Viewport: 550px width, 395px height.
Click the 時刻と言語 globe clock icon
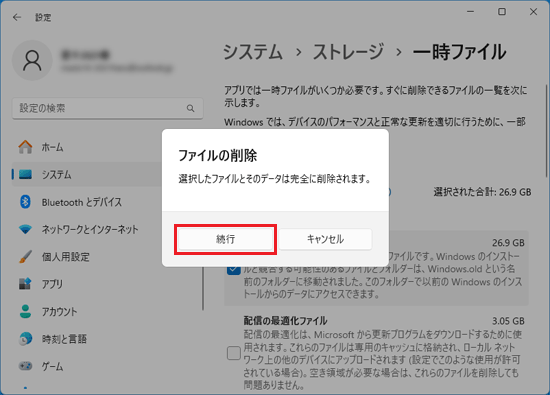(25, 339)
